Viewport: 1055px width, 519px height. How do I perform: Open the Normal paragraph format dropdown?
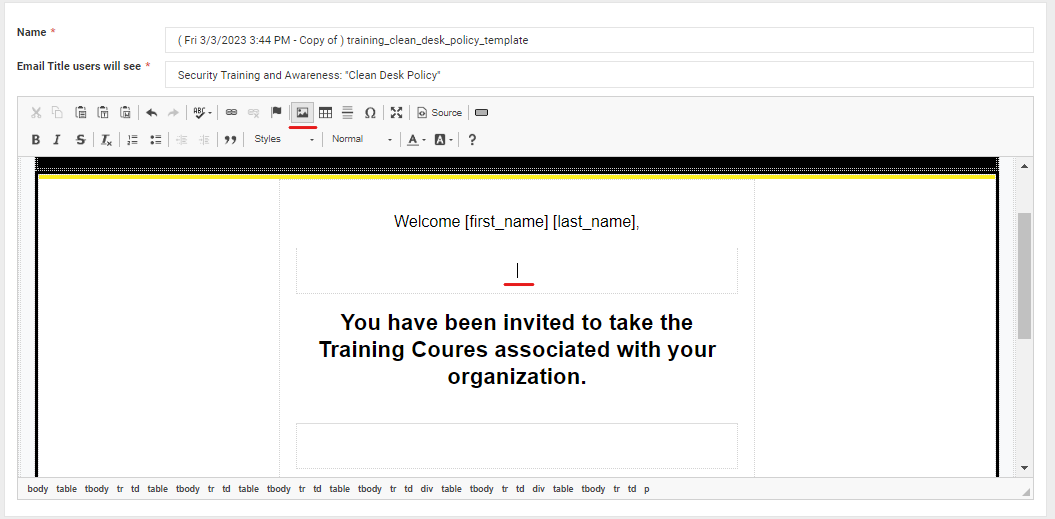click(x=361, y=140)
